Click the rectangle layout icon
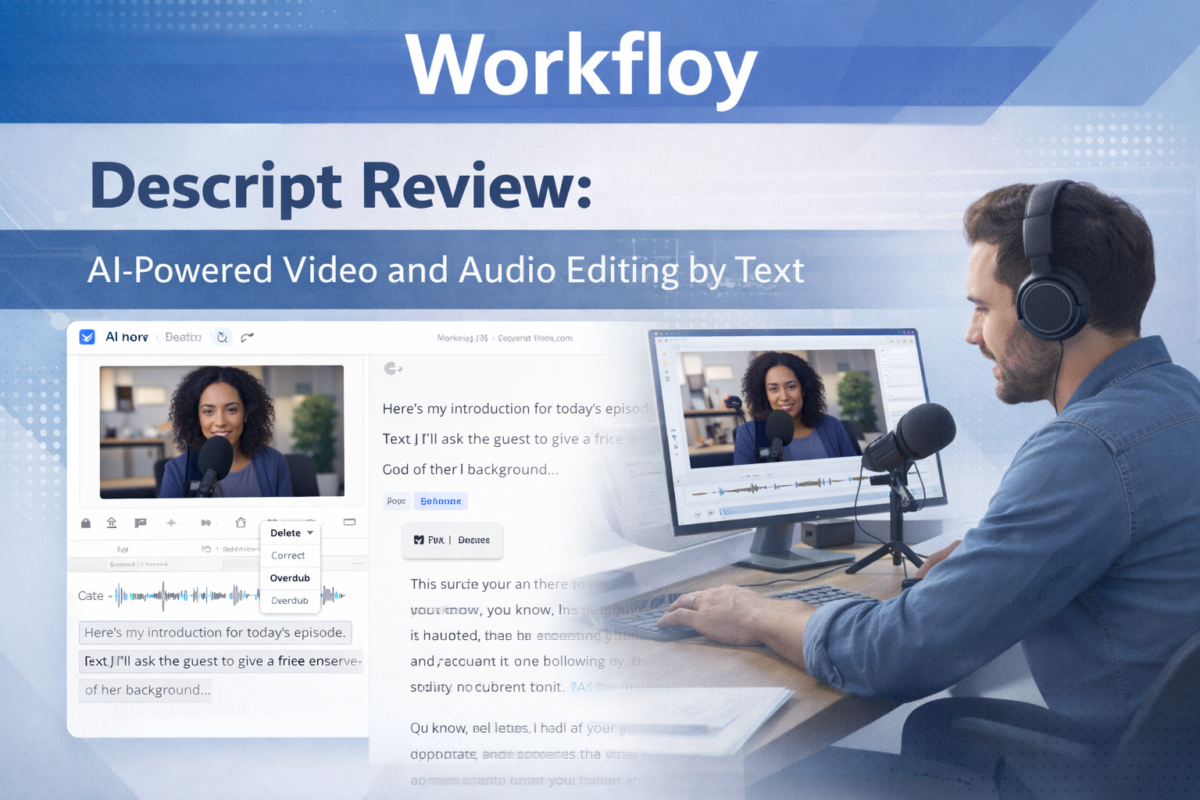Viewport: 1200px width, 800px height. (x=349, y=522)
